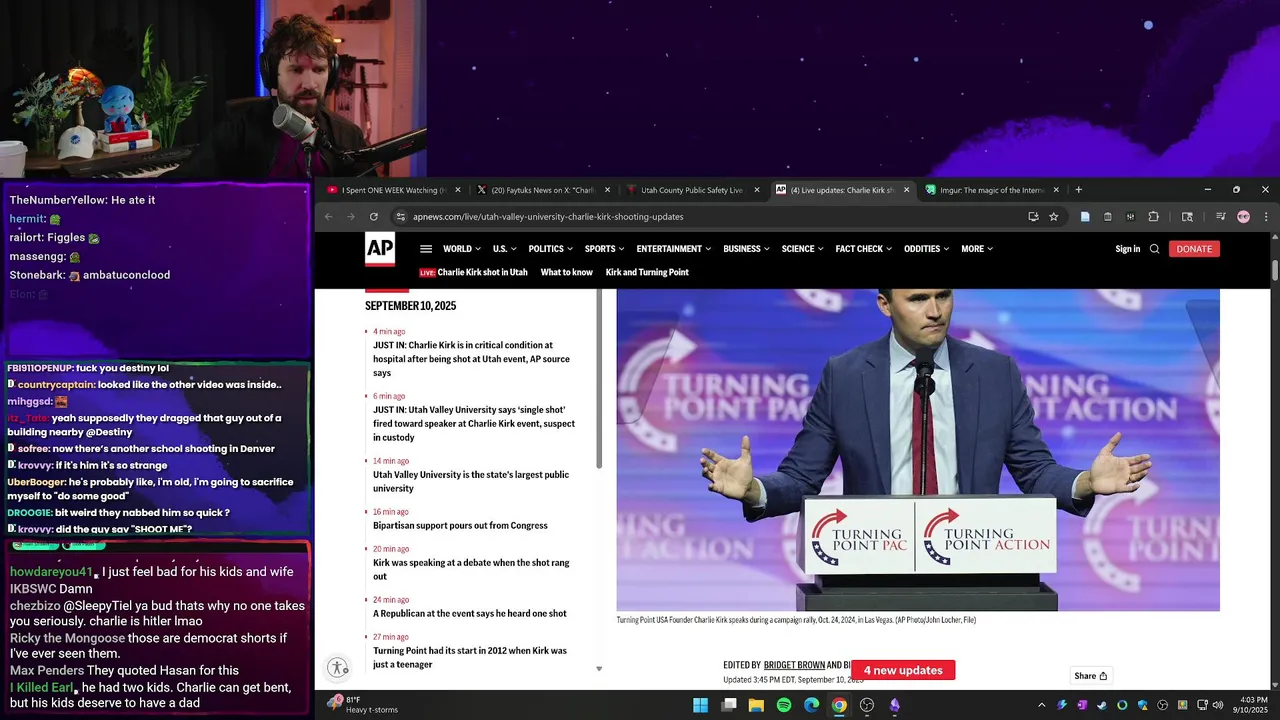Click Chrome forward arrow button

click(351, 217)
